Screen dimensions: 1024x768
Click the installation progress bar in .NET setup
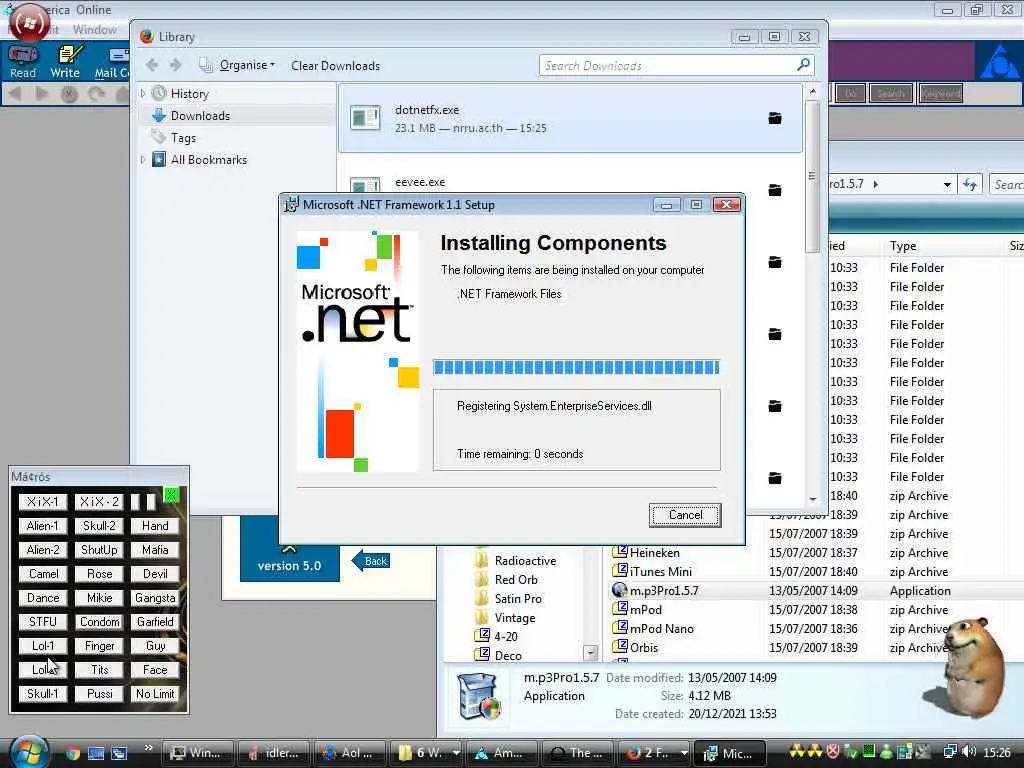[576, 367]
